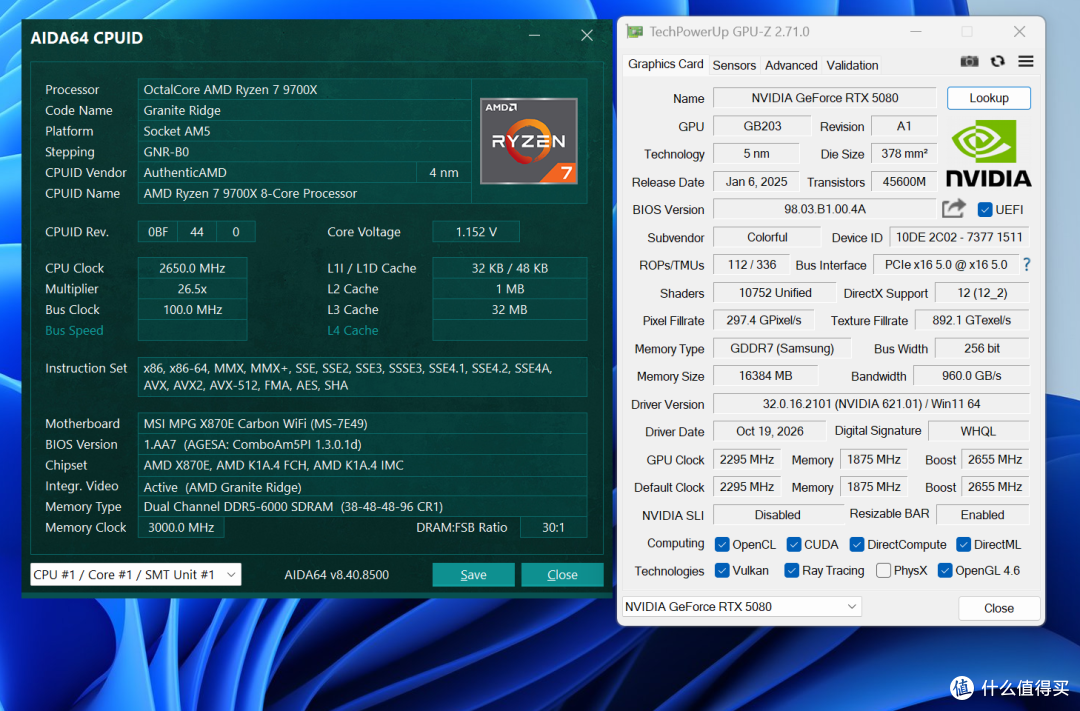Click the Resizable BAR Enabled field

[x=982, y=515]
